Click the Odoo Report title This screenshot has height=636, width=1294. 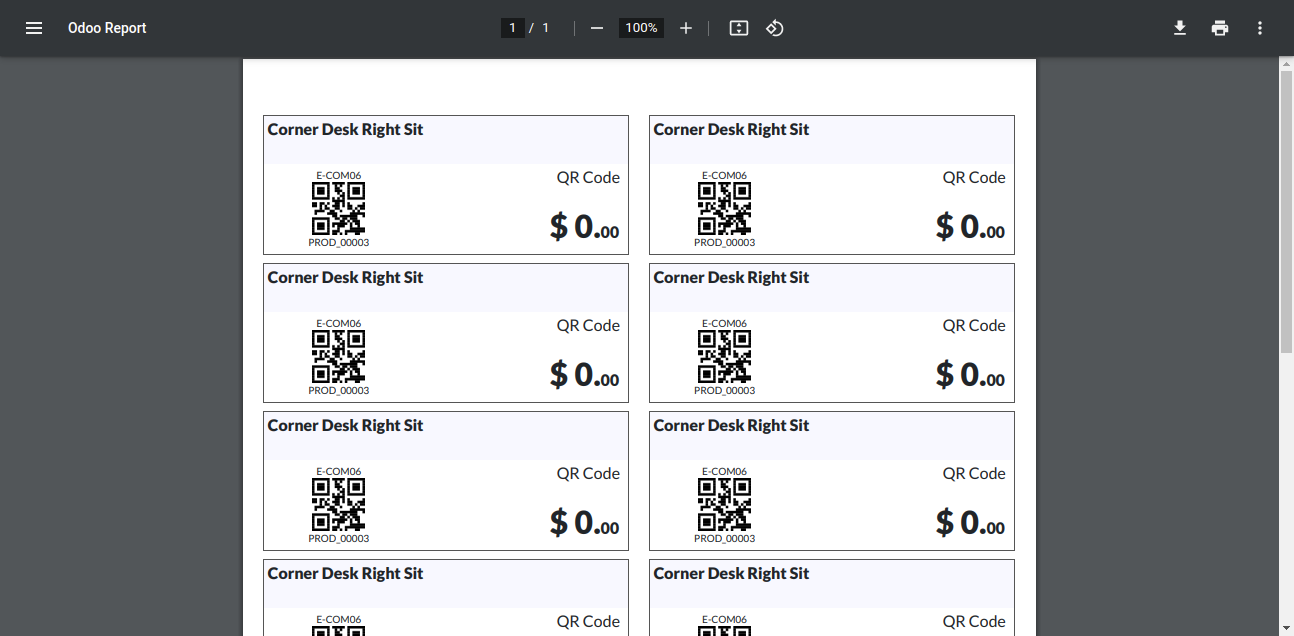pyautogui.click(x=107, y=28)
